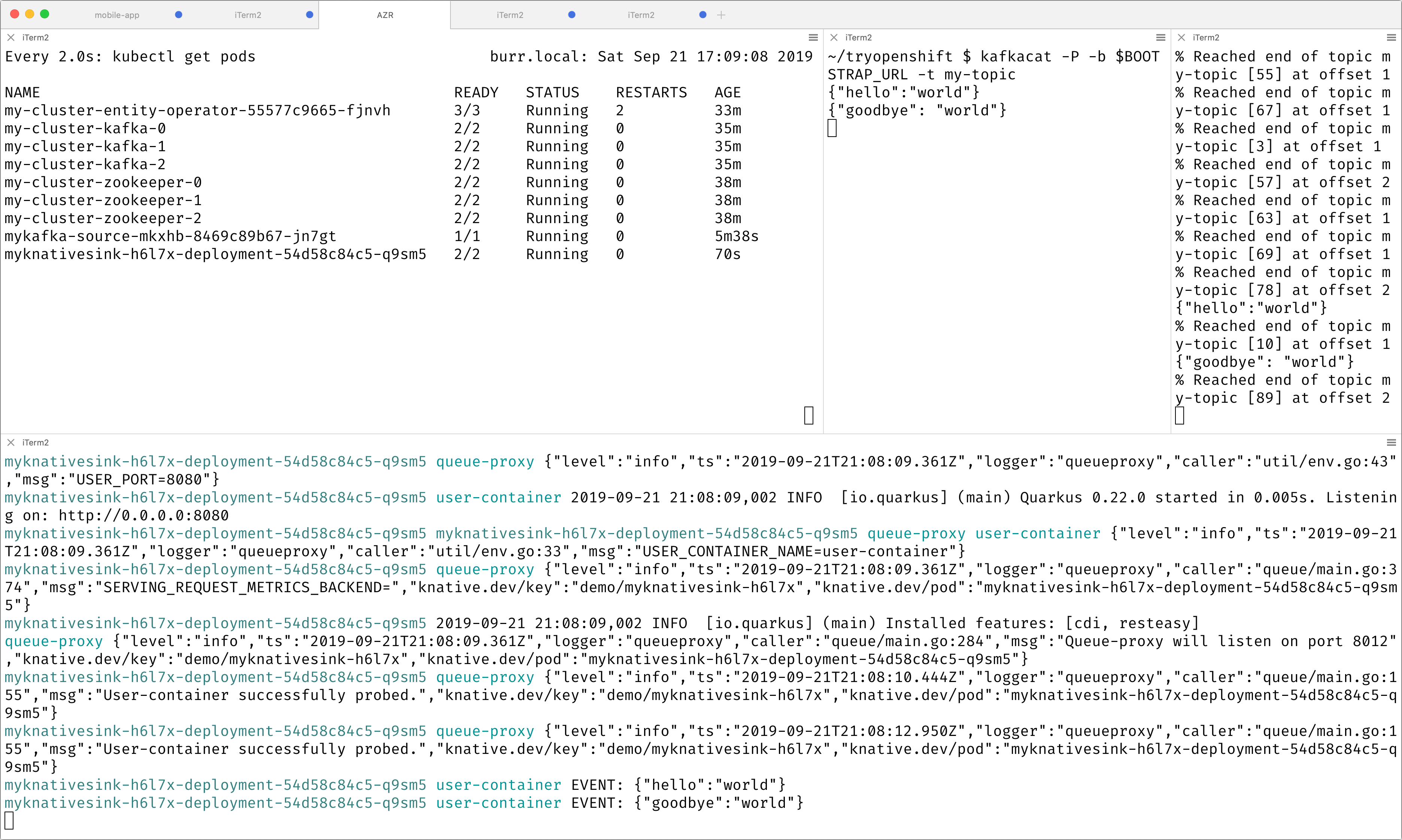Close the bottom log output pane
This screenshot has height=840, width=1402.
tap(11, 442)
